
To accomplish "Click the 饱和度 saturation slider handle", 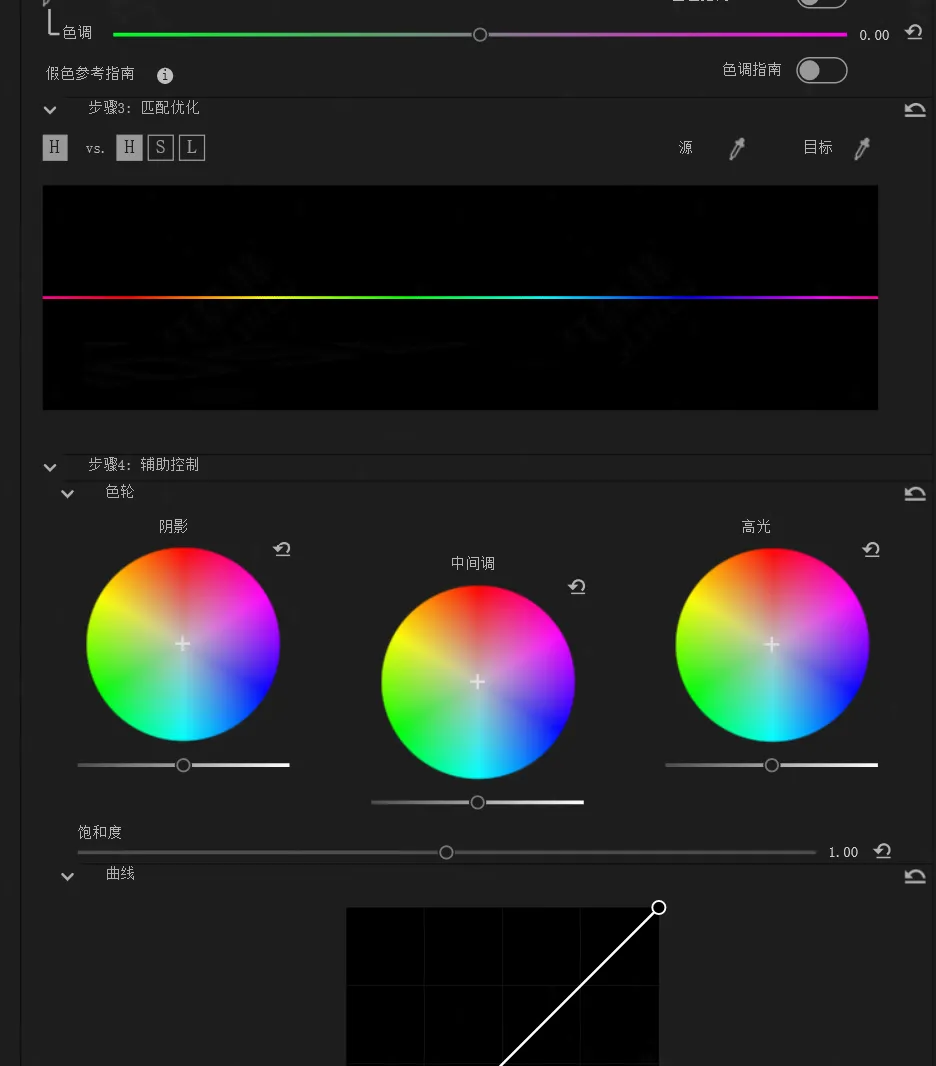I will click(x=446, y=852).
